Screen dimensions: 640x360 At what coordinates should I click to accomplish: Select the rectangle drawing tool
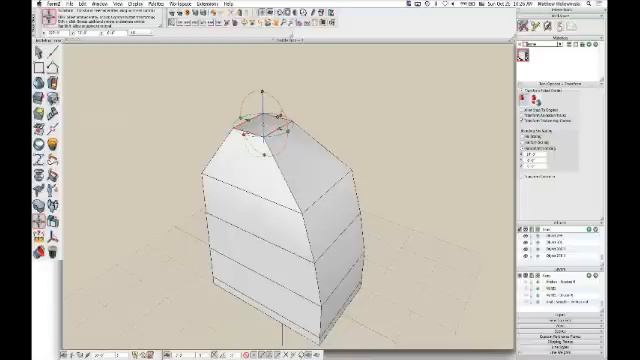(39, 67)
